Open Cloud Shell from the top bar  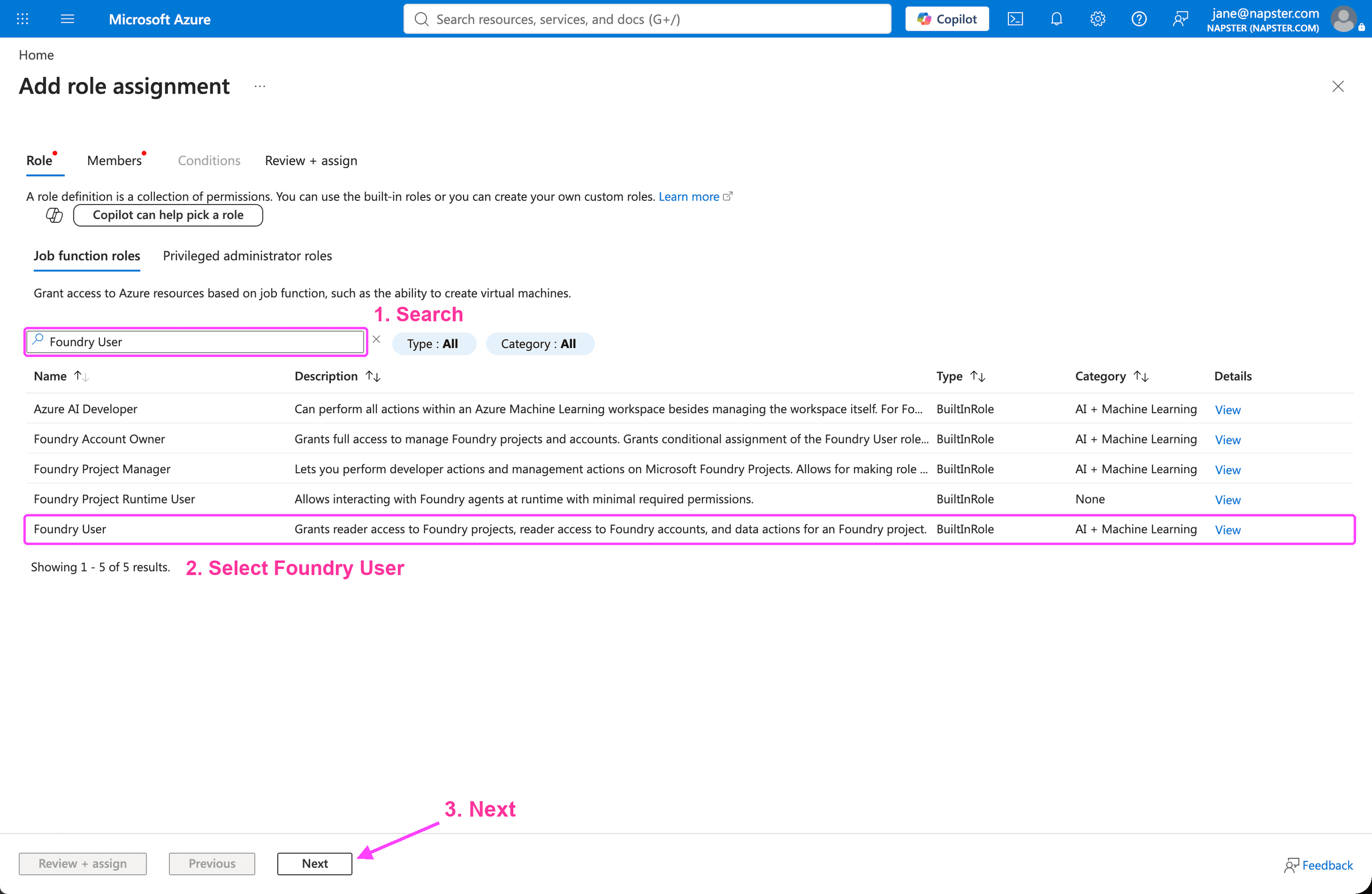[x=1015, y=19]
